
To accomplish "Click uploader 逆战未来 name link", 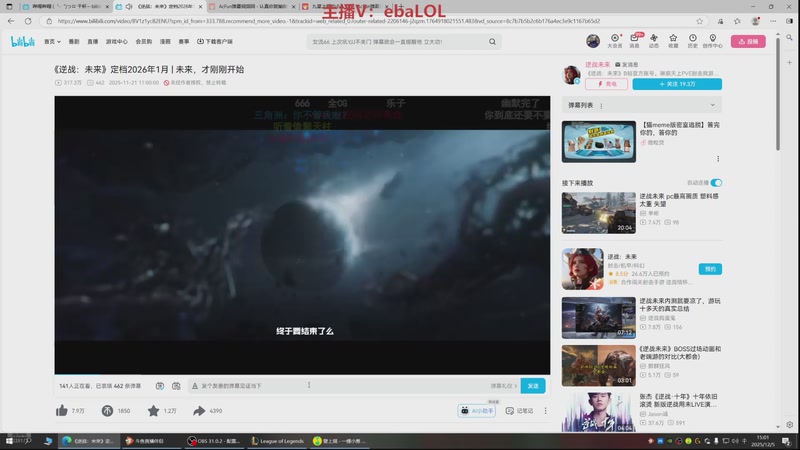I will (x=597, y=64).
